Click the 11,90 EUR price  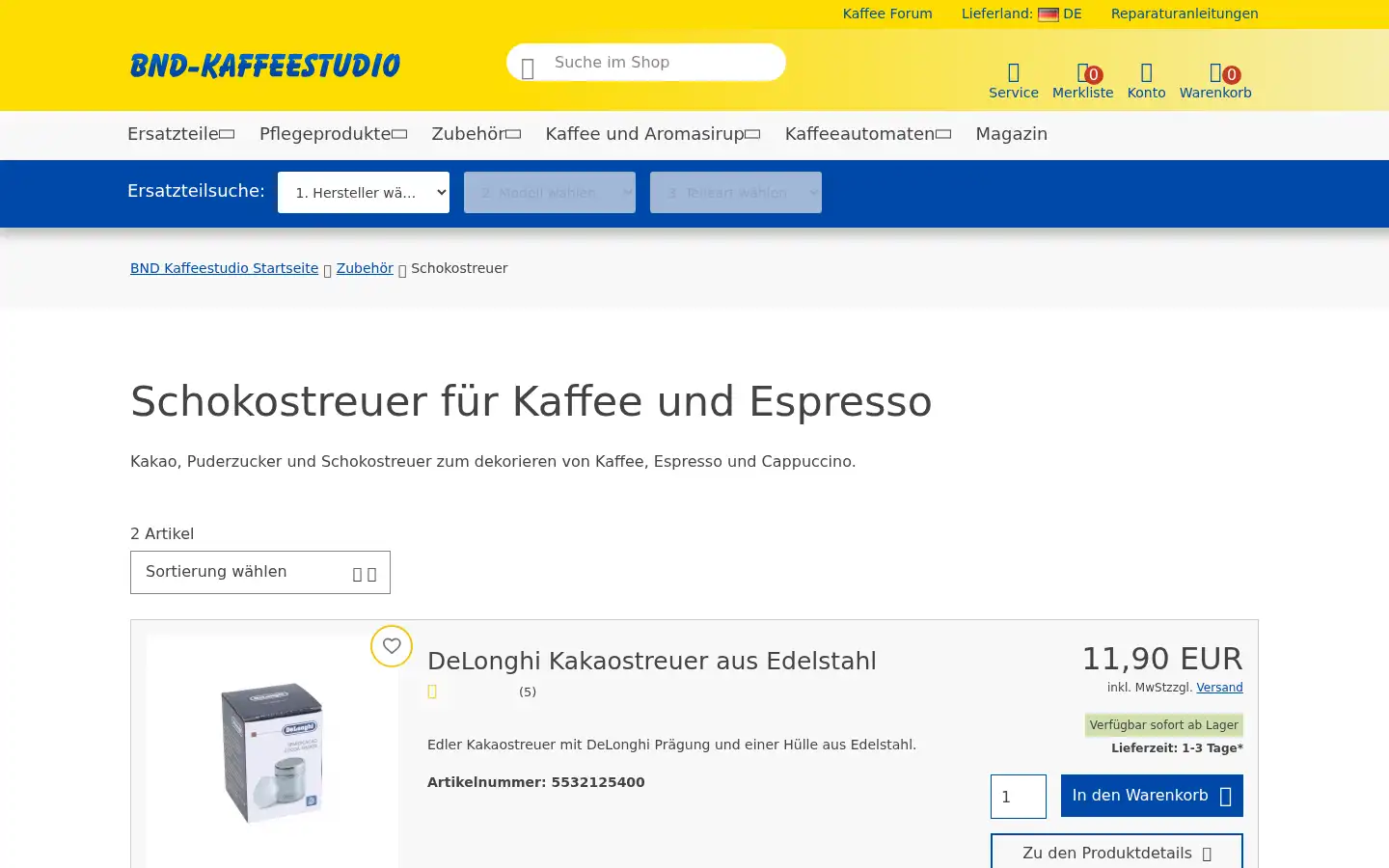pyautogui.click(x=1162, y=659)
